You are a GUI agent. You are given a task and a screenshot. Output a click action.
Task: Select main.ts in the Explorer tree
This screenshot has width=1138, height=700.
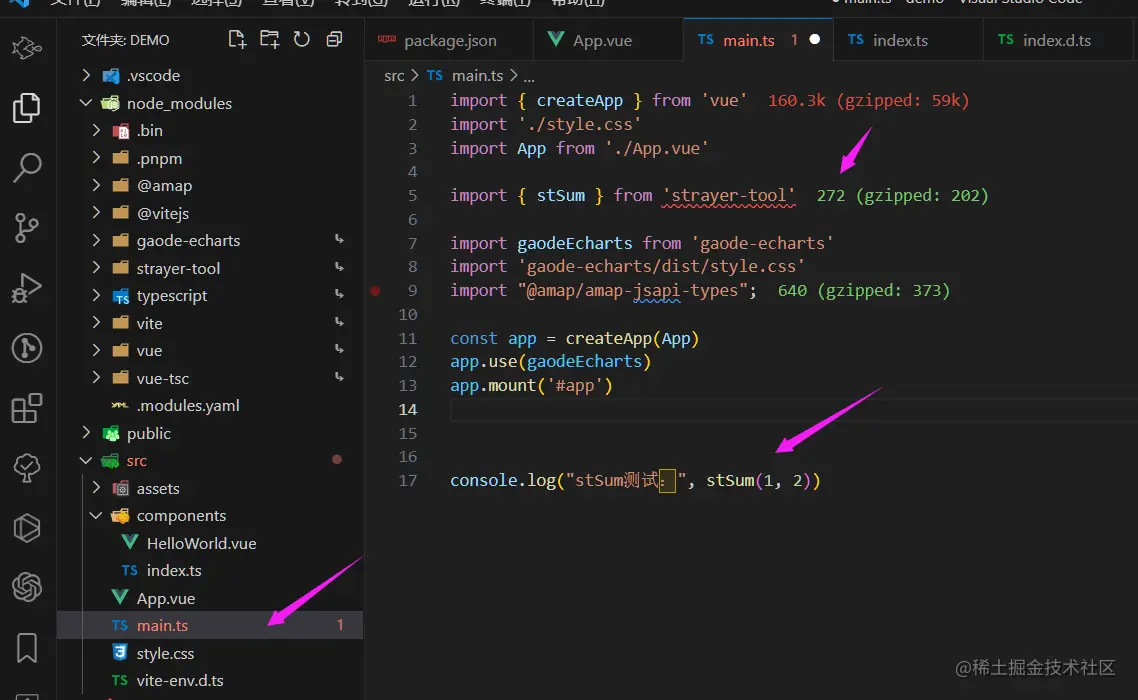(210, 625)
